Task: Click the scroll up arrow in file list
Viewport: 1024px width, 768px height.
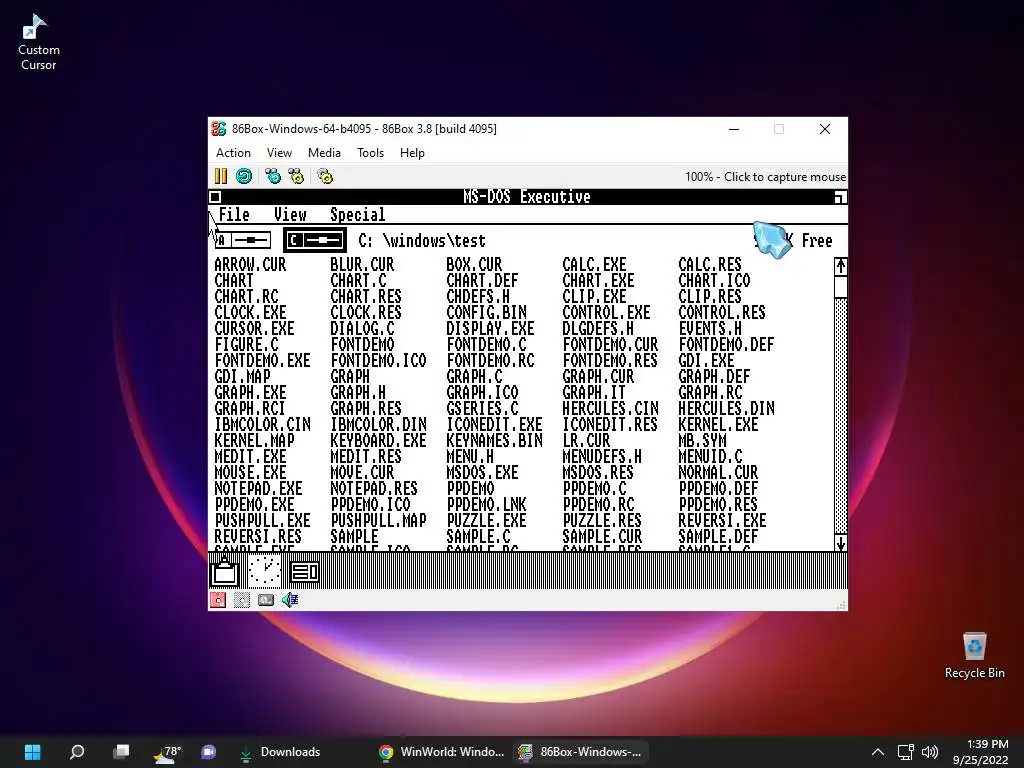Action: coord(840,266)
